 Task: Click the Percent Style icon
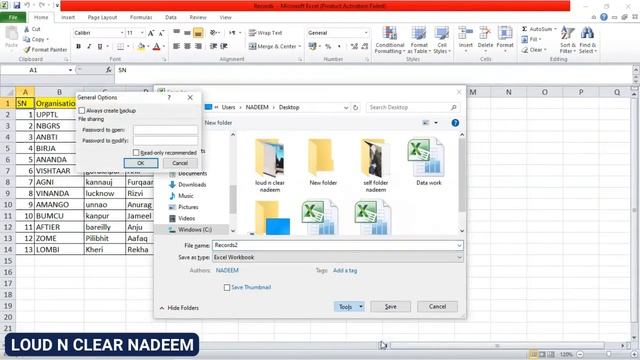coord(328,47)
